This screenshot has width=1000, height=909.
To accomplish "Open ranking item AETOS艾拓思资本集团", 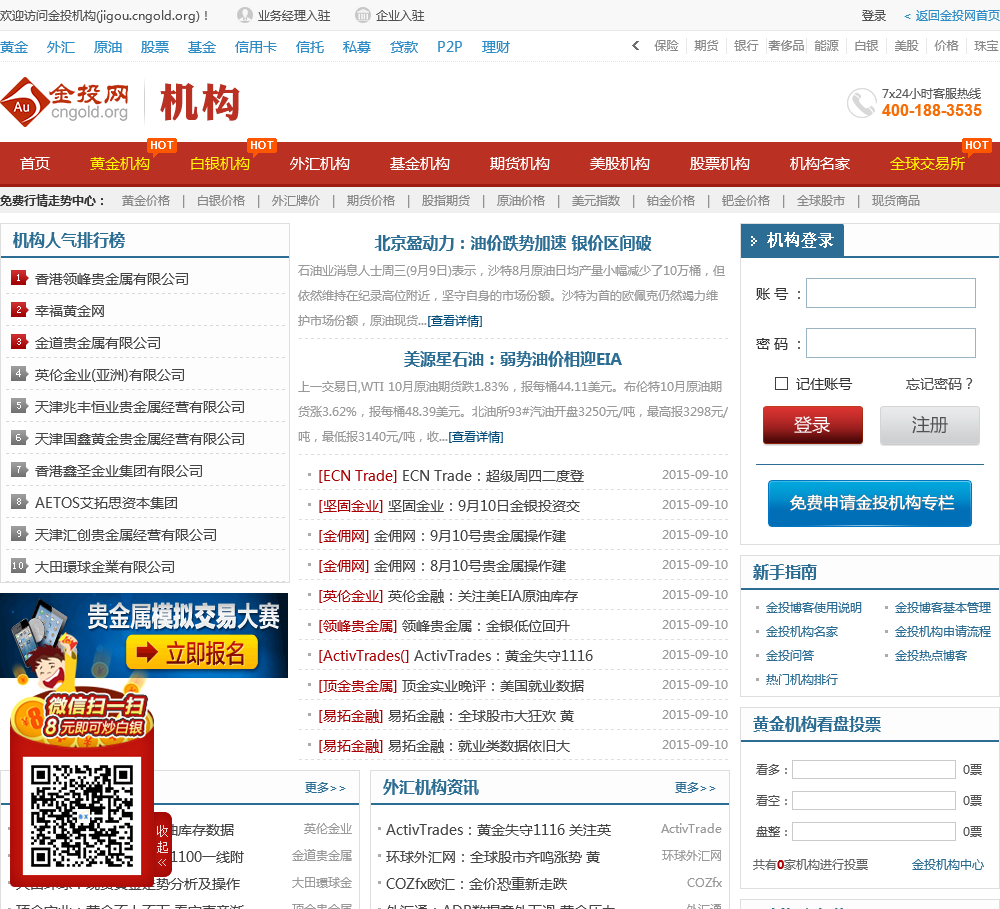I will (106, 503).
